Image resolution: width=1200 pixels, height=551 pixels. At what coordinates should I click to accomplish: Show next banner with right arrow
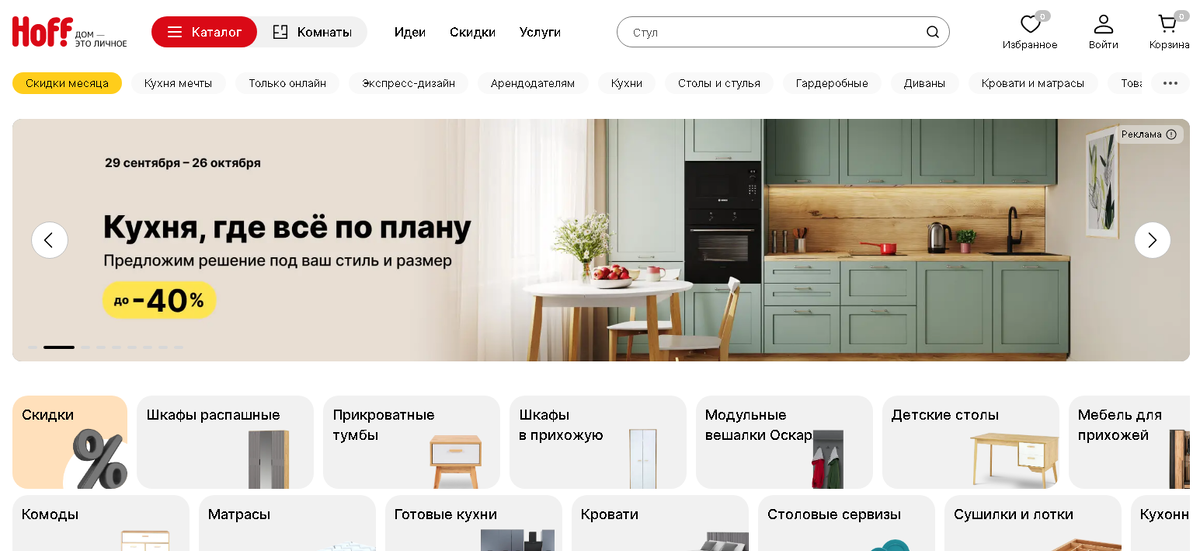(x=1152, y=240)
